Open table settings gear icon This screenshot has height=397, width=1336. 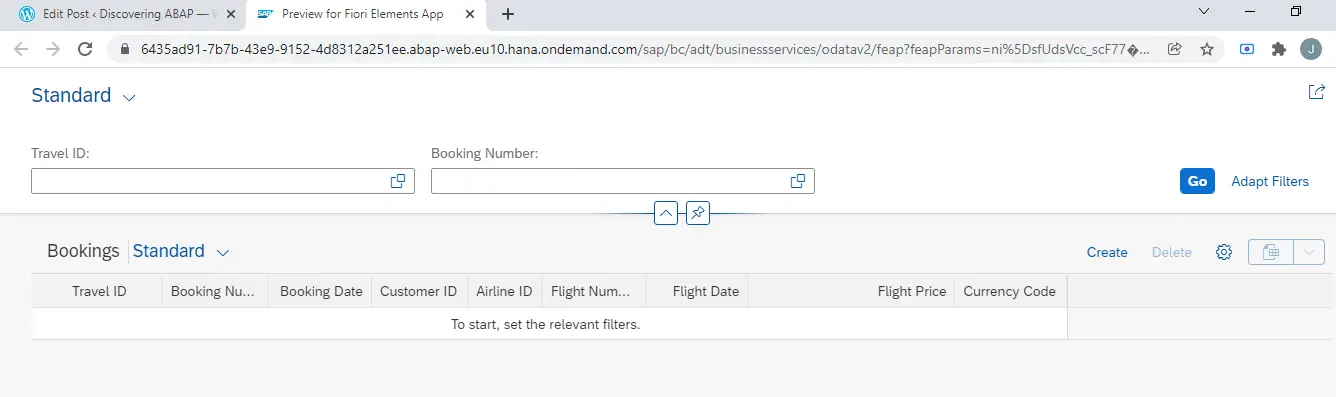pos(1223,252)
